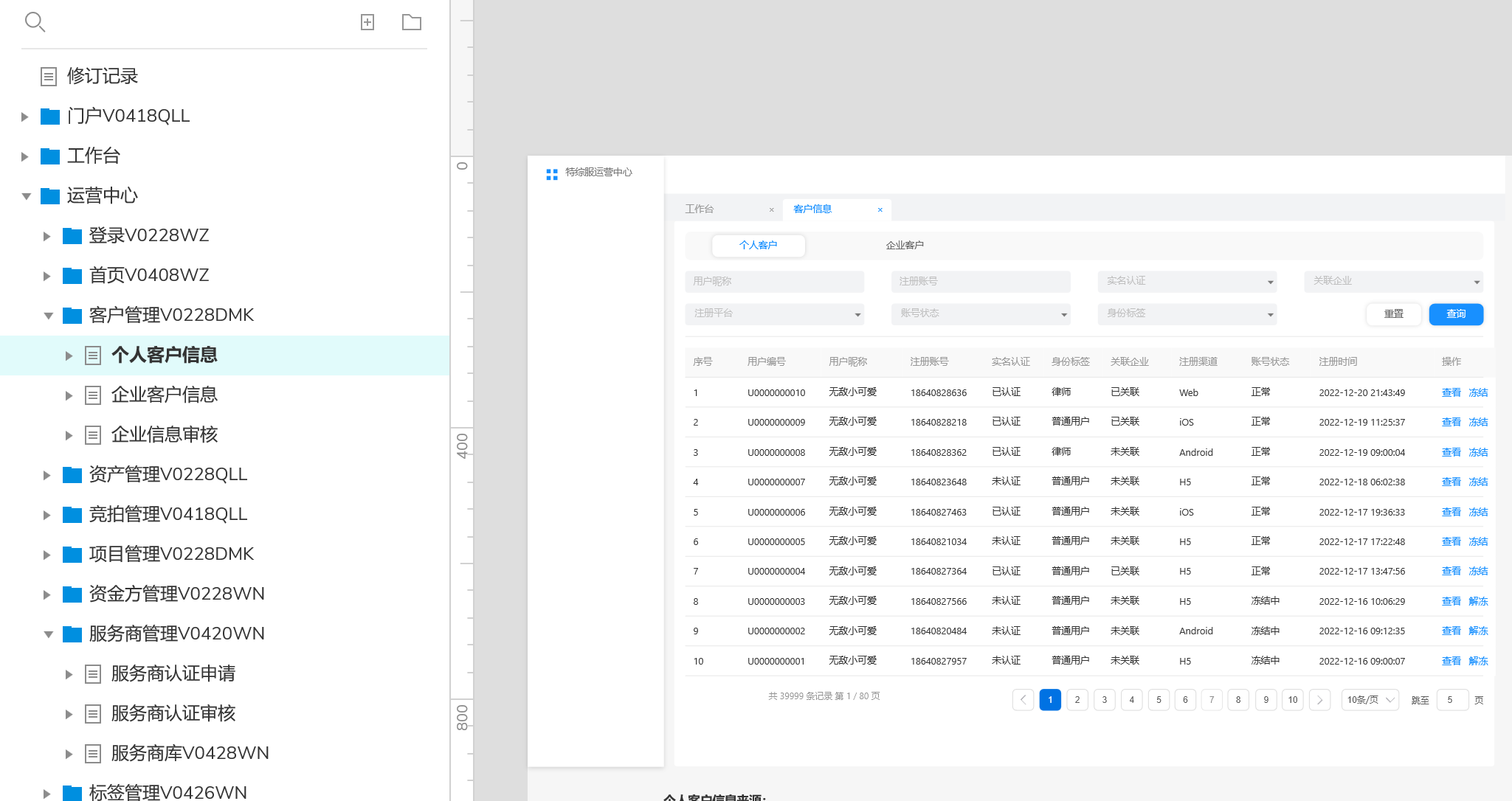Screen dimensions: 1512x801
Task: Switch to the 客户信息 tab
Action: click(x=812, y=209)
